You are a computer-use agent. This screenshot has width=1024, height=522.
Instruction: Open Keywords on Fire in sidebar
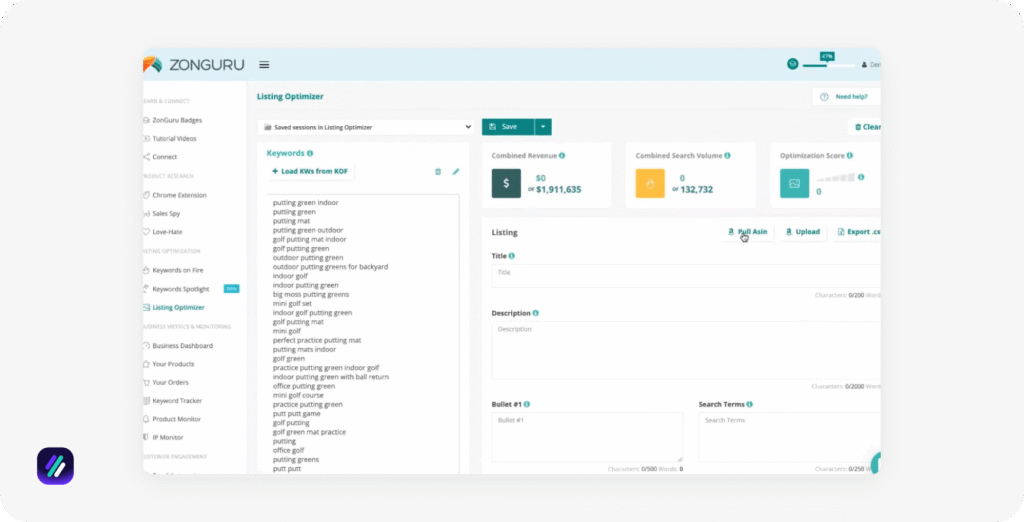point(180,271)
